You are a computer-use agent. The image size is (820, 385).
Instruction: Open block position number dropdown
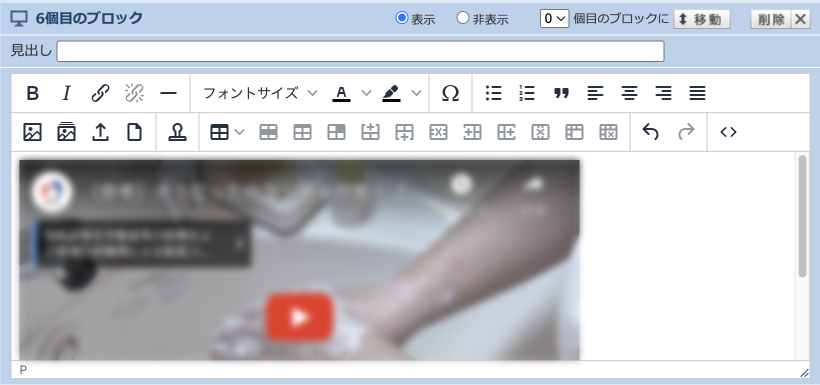click(554, 19)
